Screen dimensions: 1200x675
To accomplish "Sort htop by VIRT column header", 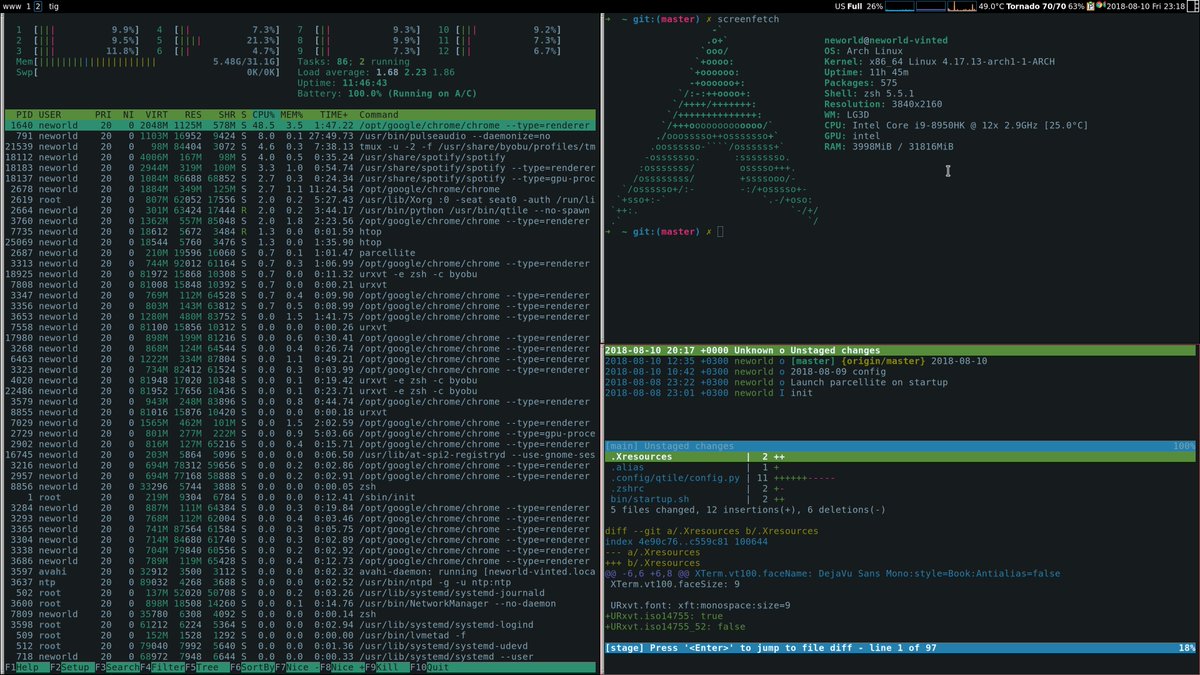I will [x=155, y=115].
